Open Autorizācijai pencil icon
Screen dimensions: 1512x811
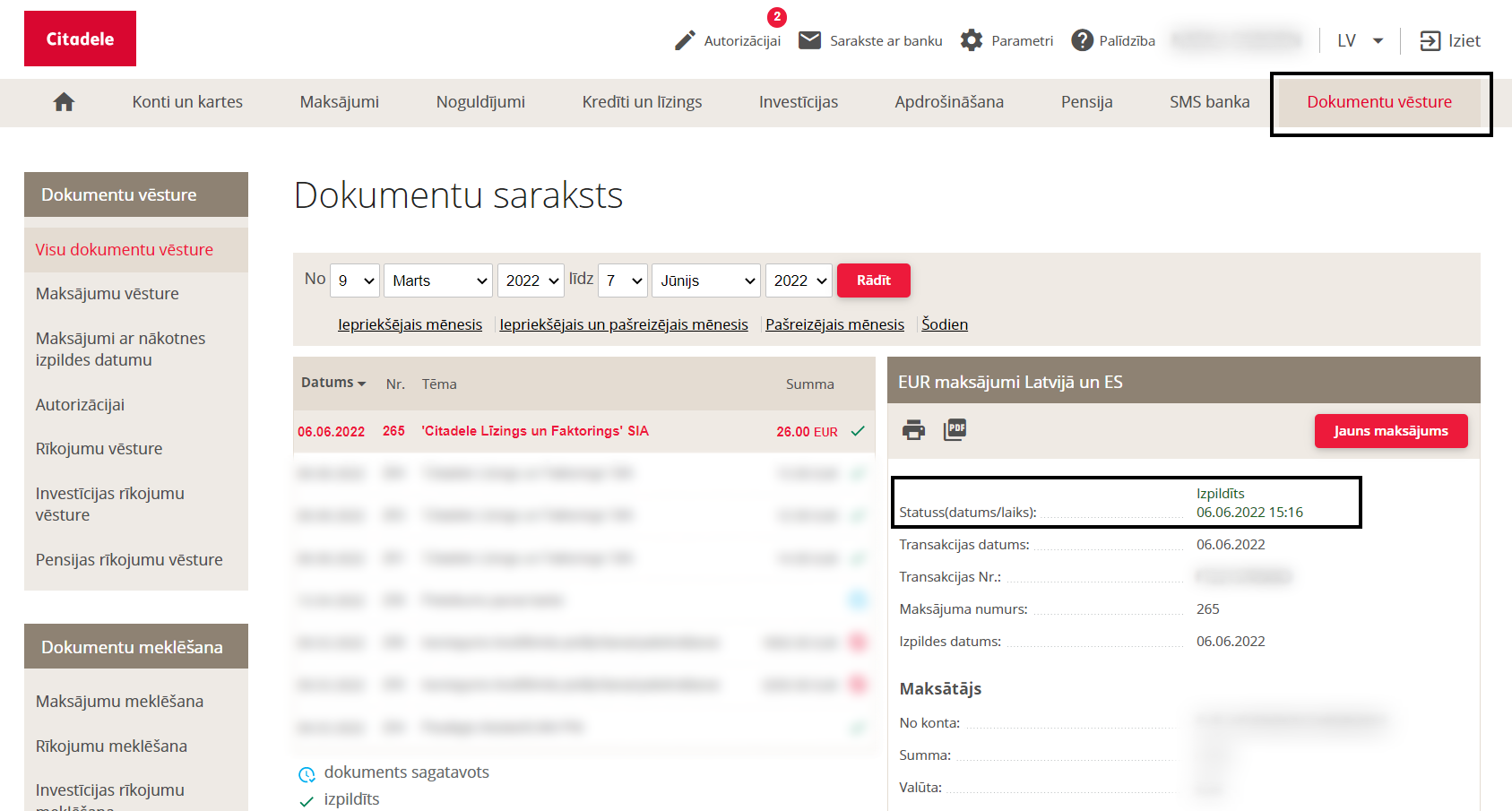pyautogui.click(x=685, y=40)
